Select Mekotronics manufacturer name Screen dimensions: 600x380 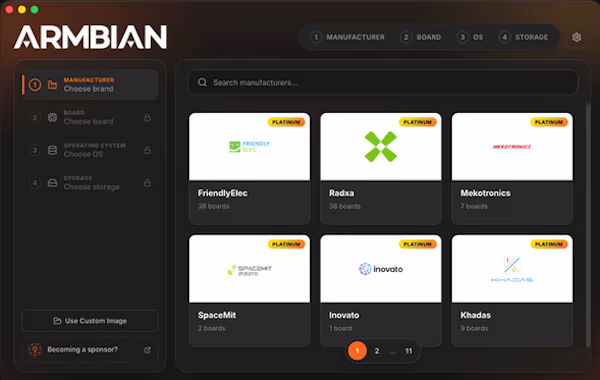click(485, 193)
